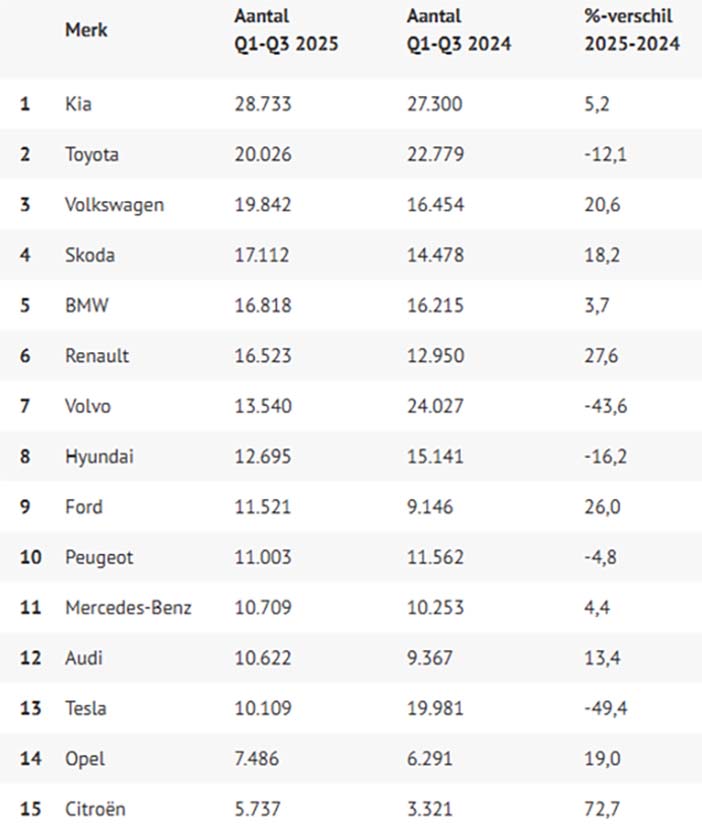Click Ford's 2025 count 11.521
The height and width of the screenshot is (831, 702).
[x=263, y=507]
